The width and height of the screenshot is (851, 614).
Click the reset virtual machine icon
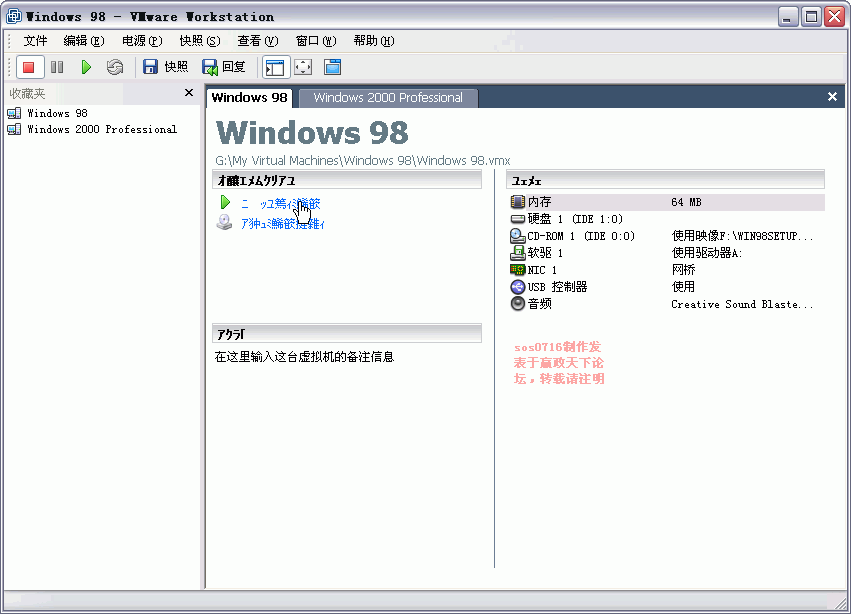tap(115, 67)
